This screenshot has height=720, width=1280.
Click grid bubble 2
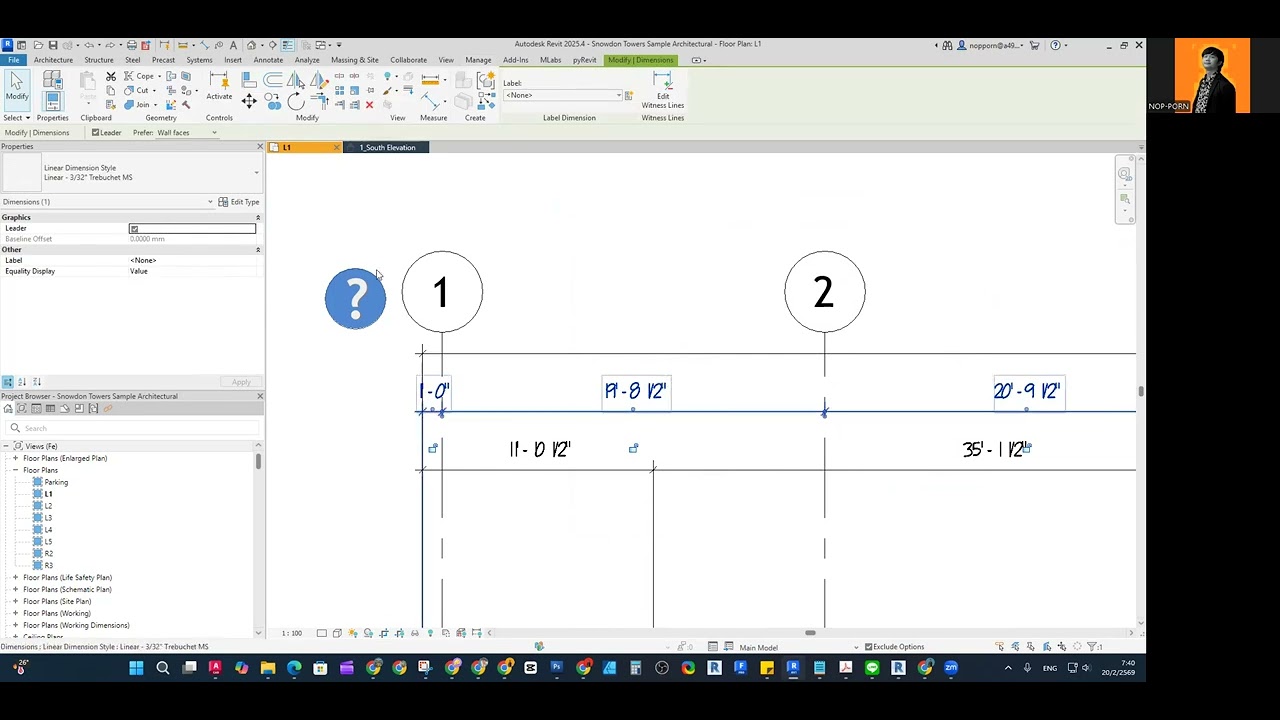coord(824,292)
